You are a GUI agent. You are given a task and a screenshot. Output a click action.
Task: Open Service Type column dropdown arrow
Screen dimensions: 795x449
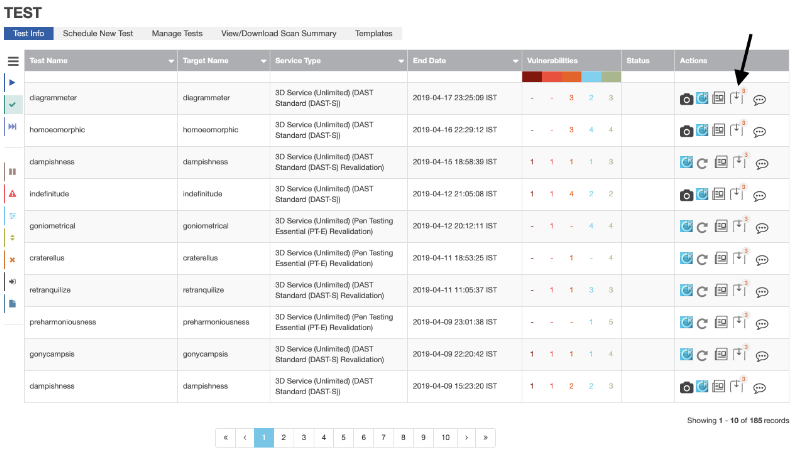point(401,61)
